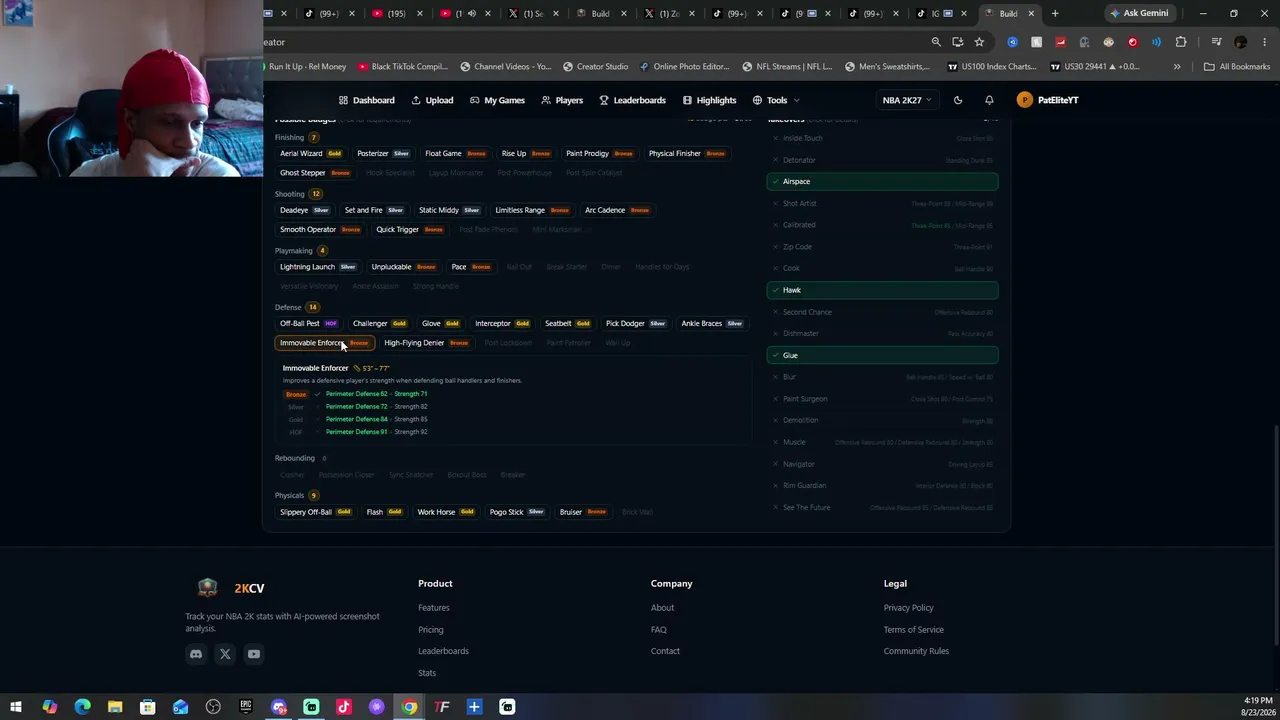Viewport: 1280px width, 720px height.
Task: Toggle the Hawk takeover
Action: point(882,290)
